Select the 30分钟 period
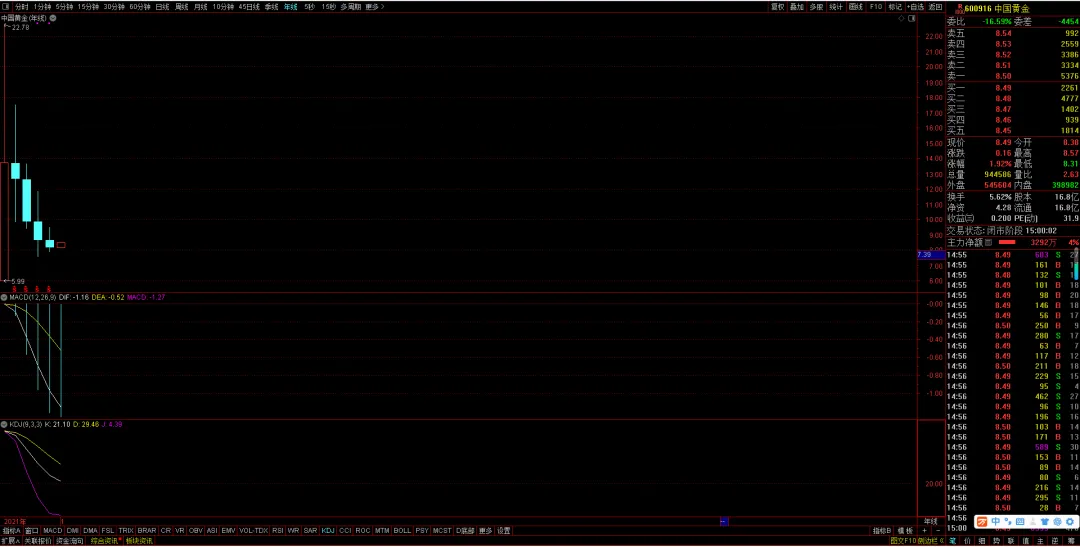Screen dimensions: 1080x547 [114, 6]
